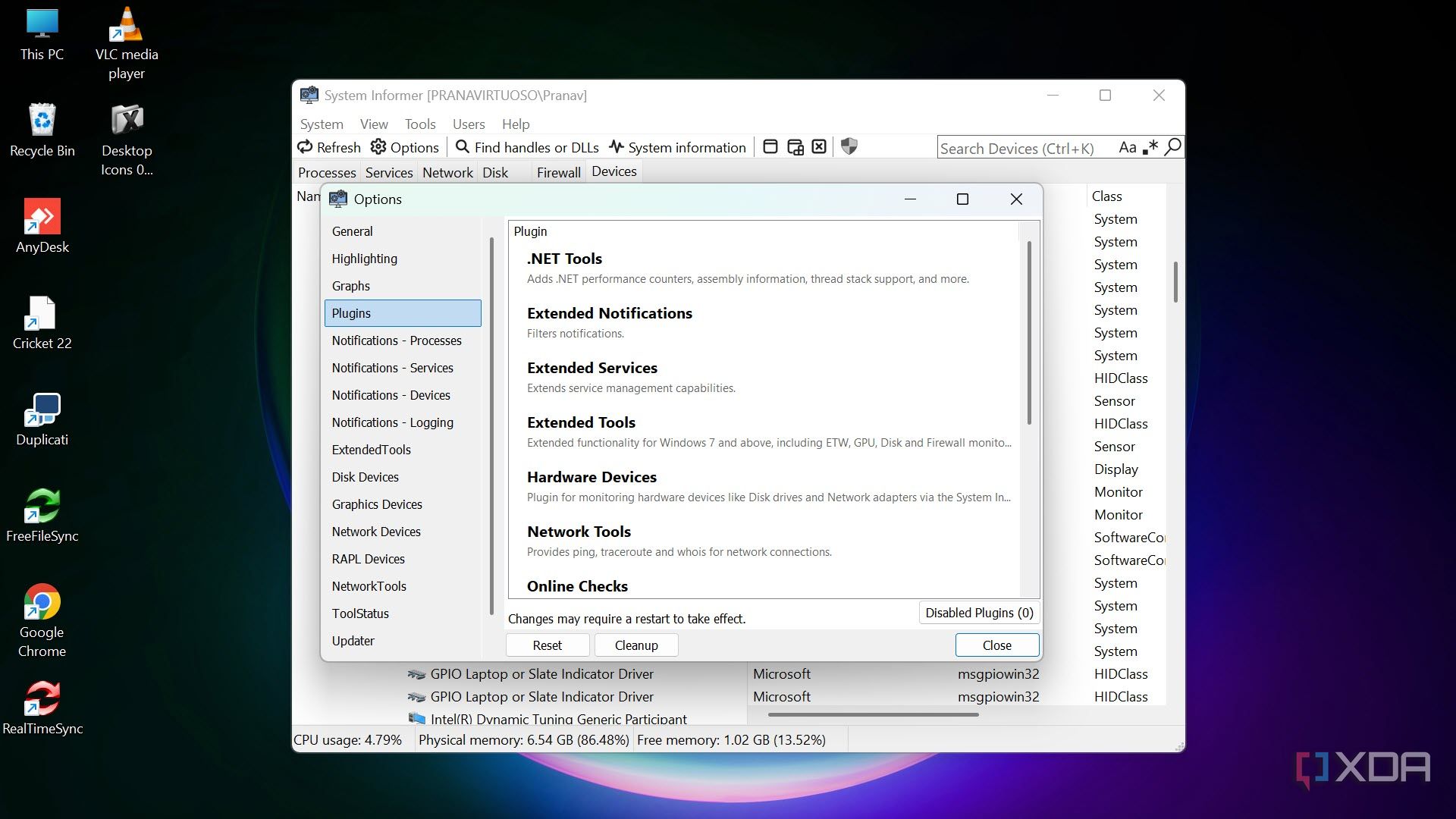Viewport: 1456px width, 819px height.
Task: Click find window and thread icon
Action: (x=795, y=147)
